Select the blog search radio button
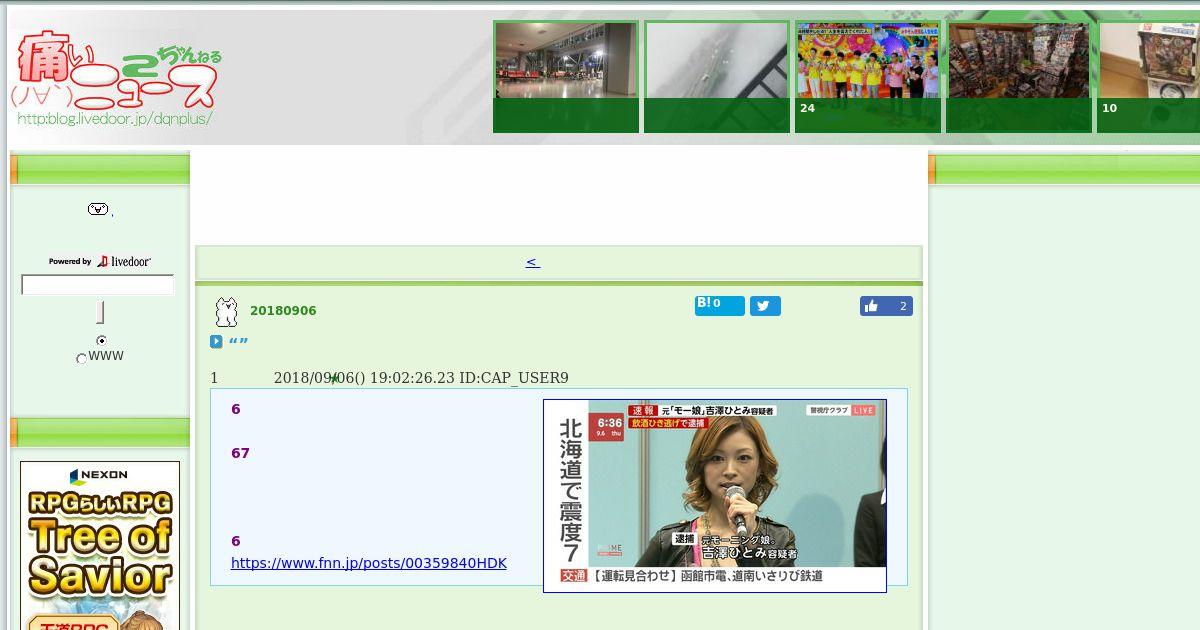This screenshot has width=1200, height=630. coord(101,341)
